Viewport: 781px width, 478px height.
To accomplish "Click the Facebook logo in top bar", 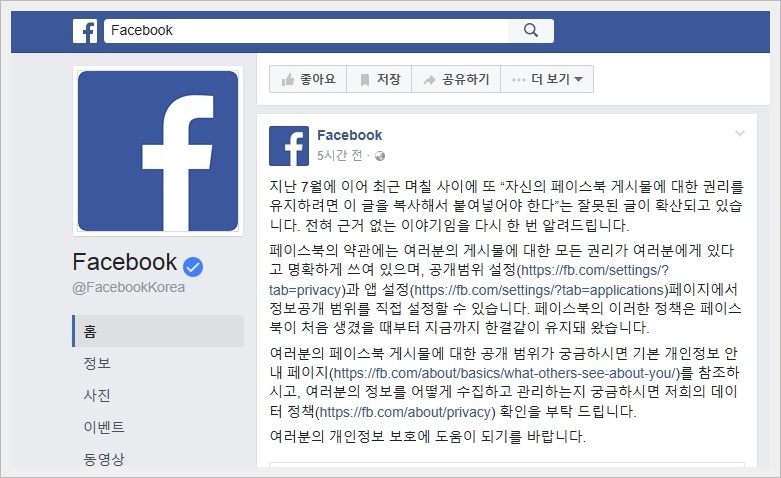I will pyautogui.click(x=85, y=31).
